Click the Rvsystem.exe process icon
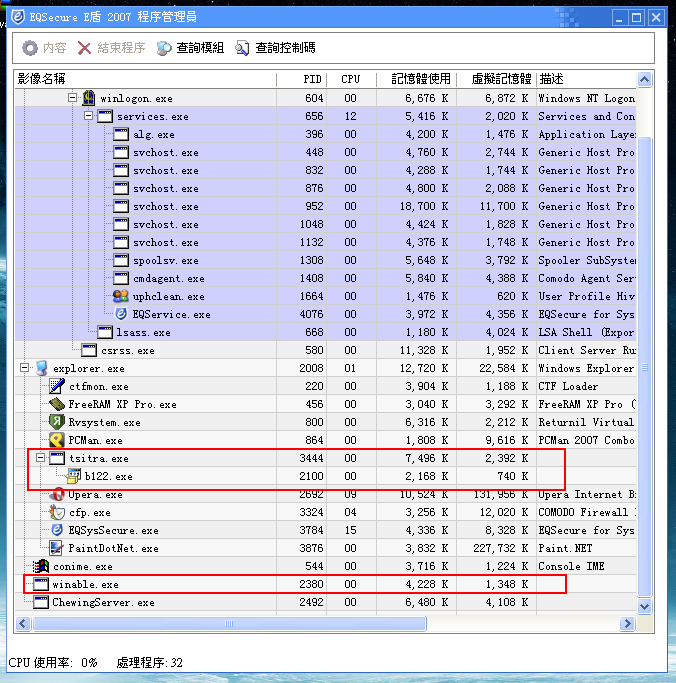This screenshot has height=683, width=676. point(57,423)
